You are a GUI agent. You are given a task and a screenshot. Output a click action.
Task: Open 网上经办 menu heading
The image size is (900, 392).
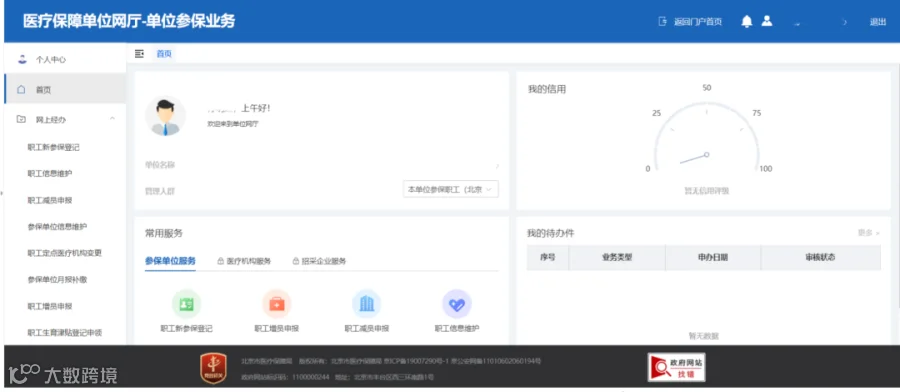pos(51,120)
